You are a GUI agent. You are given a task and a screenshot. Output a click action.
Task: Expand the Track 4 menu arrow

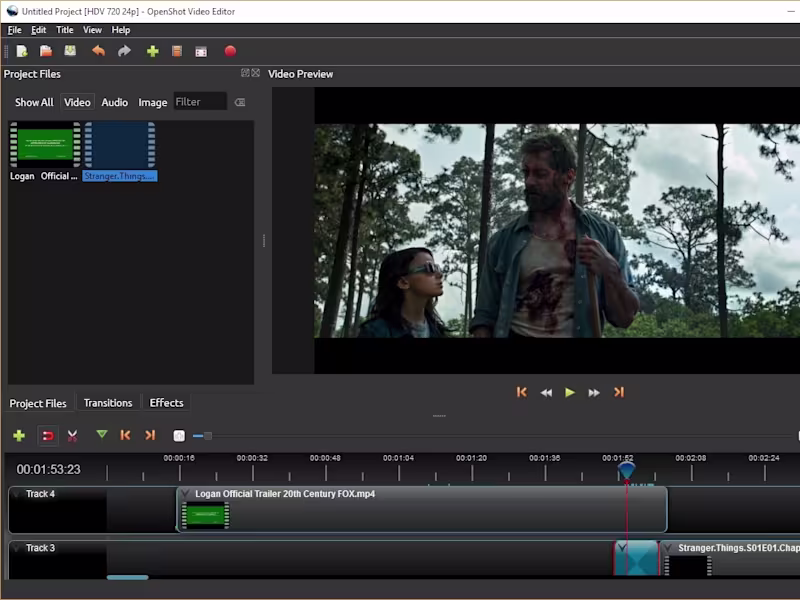click(17, 494)
